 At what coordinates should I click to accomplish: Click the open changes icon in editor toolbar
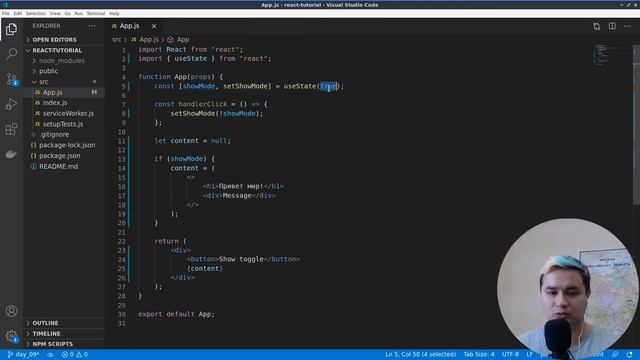point(597,26)
